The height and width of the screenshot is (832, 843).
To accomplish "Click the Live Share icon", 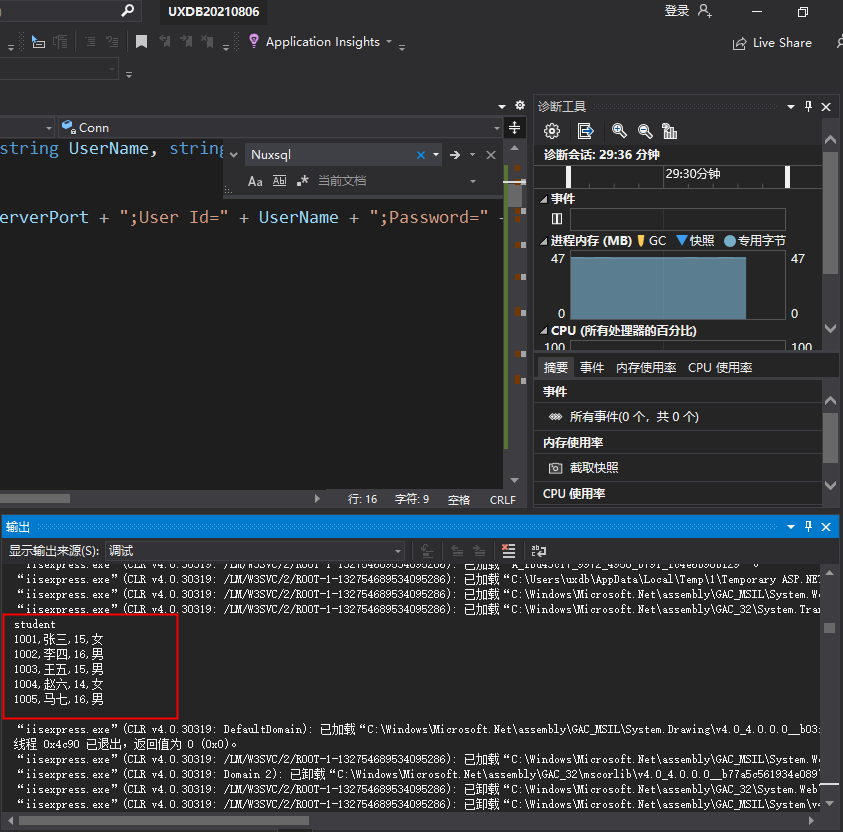I will click(x=740, y=43).
